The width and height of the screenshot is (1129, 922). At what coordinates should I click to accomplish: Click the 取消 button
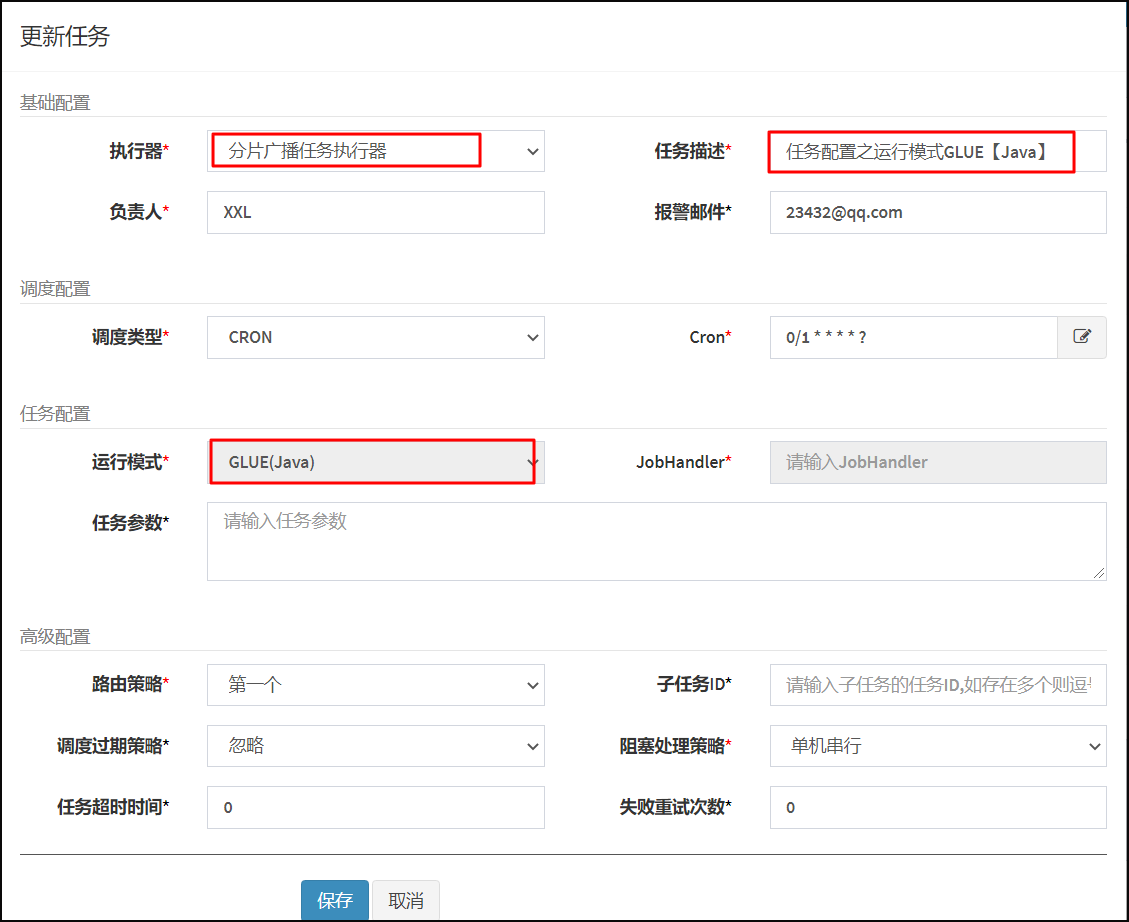(405, 900)
